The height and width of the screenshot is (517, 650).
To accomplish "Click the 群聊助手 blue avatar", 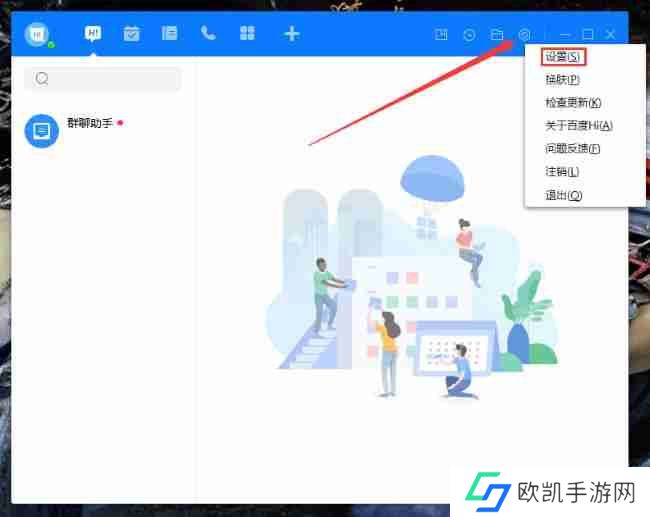I will 41,131.
